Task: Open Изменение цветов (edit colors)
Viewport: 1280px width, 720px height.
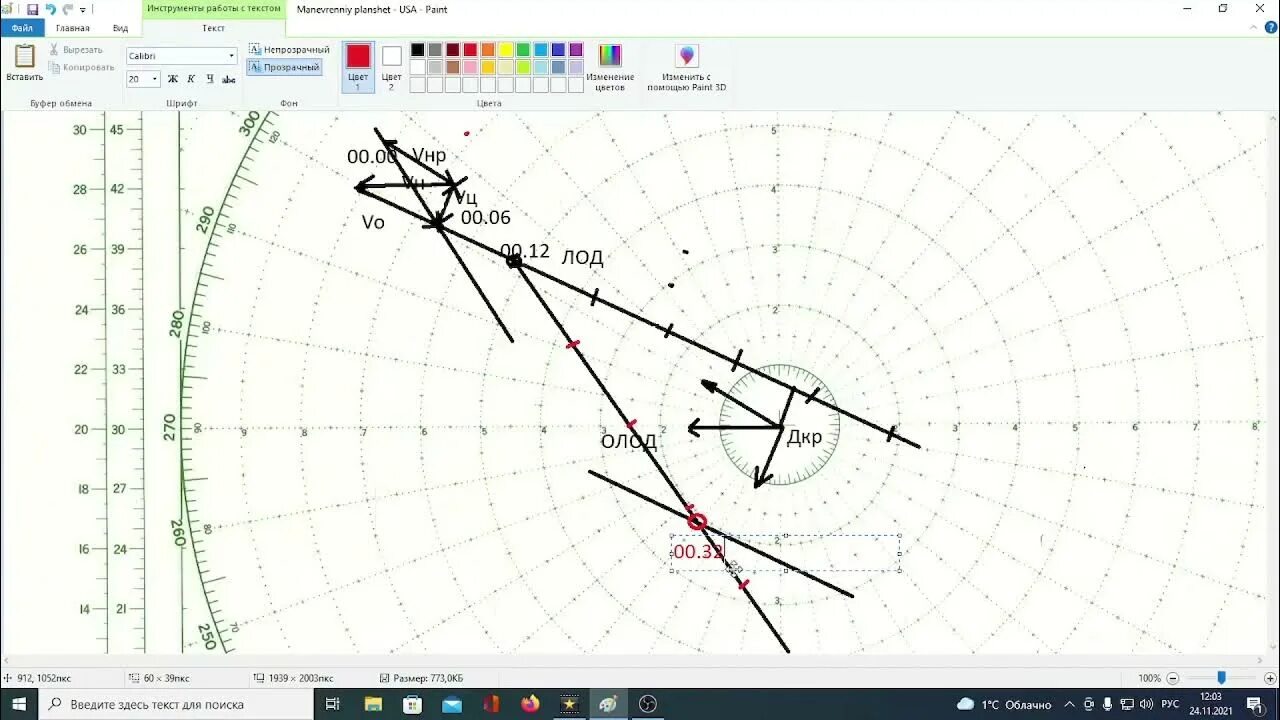Action: [x=610, y=67]
